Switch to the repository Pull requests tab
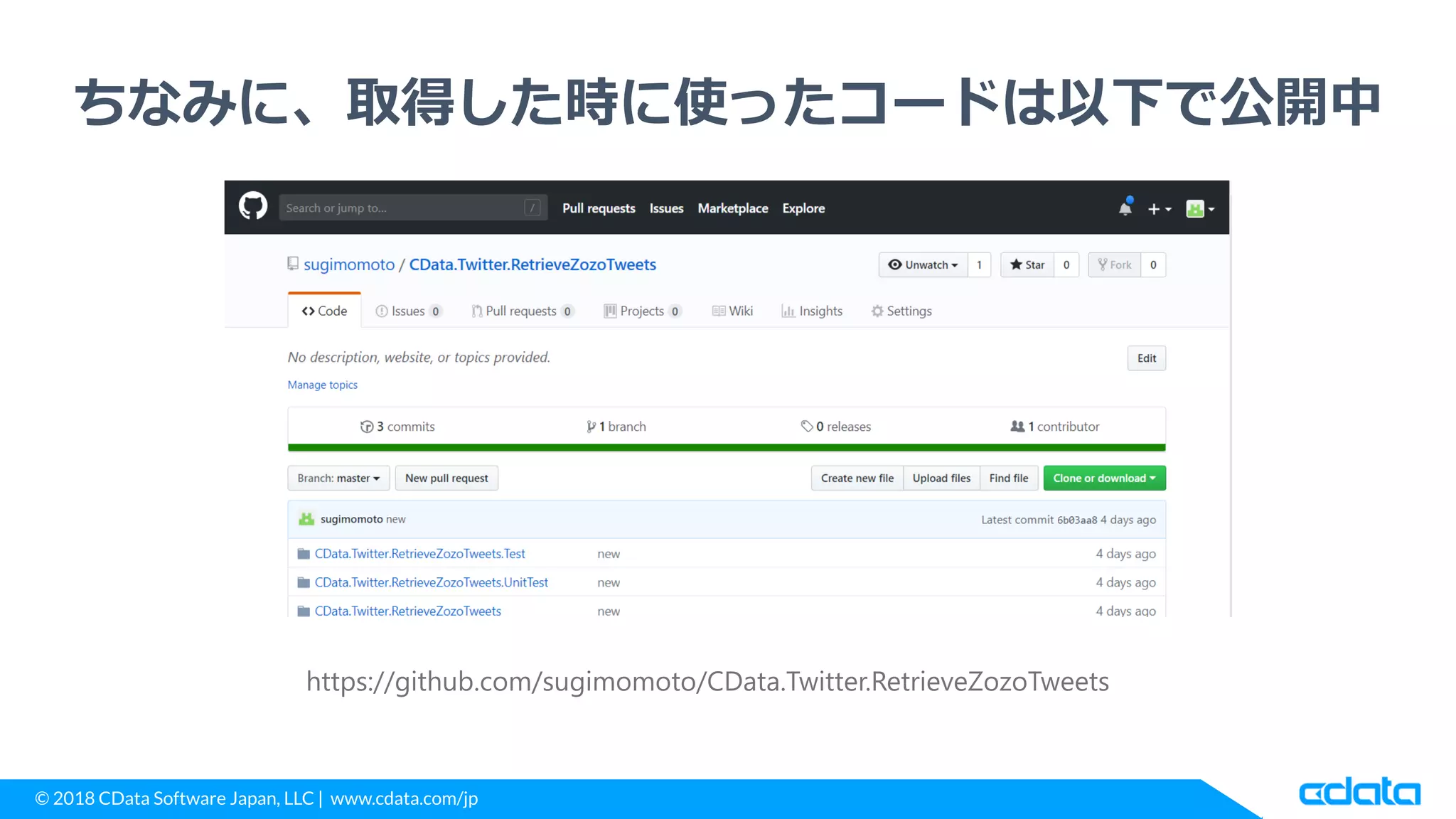 523,311
